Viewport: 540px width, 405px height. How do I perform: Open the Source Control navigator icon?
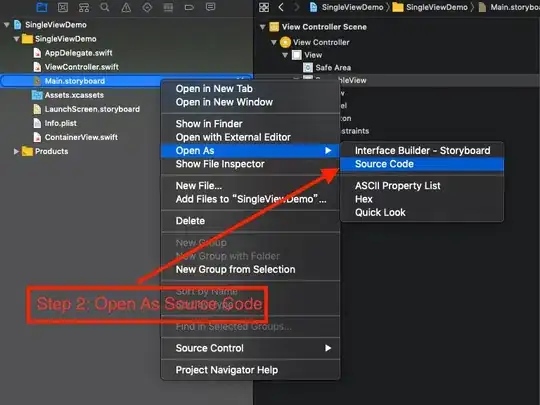click(x=63, y=7)
